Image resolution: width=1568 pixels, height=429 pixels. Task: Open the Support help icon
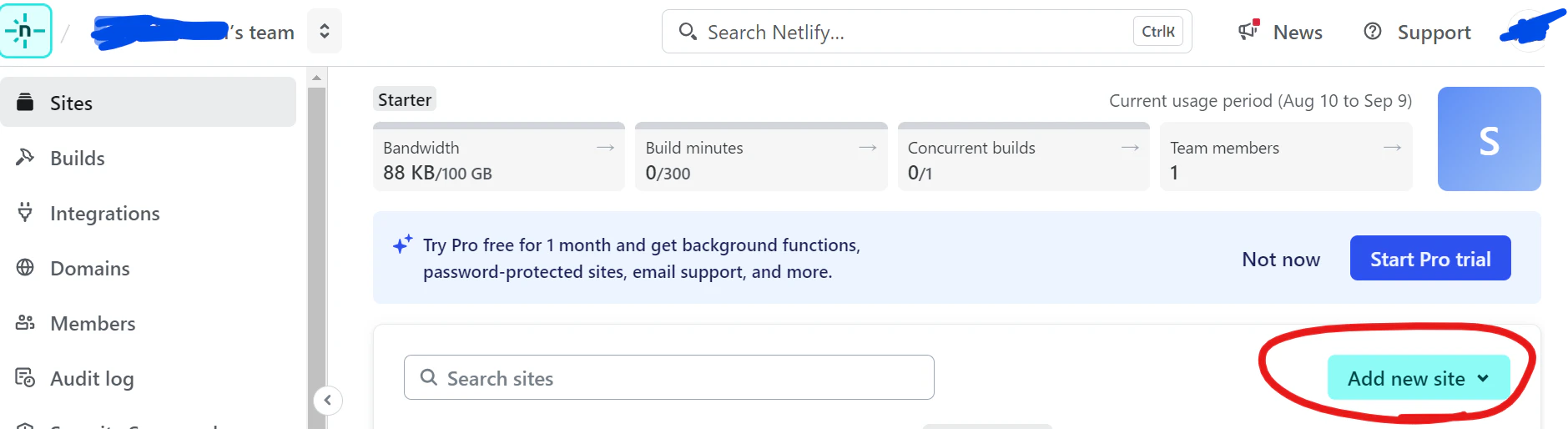pos(1373,32)
